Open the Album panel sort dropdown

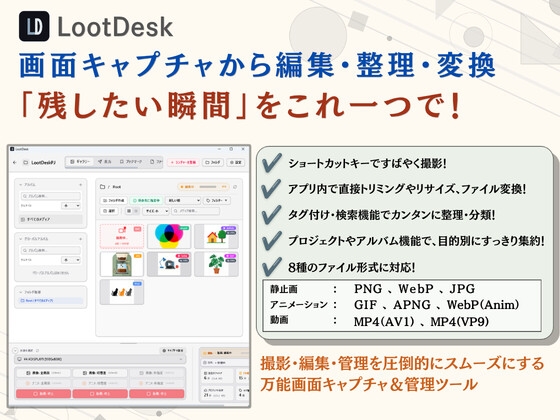point(71,206)
